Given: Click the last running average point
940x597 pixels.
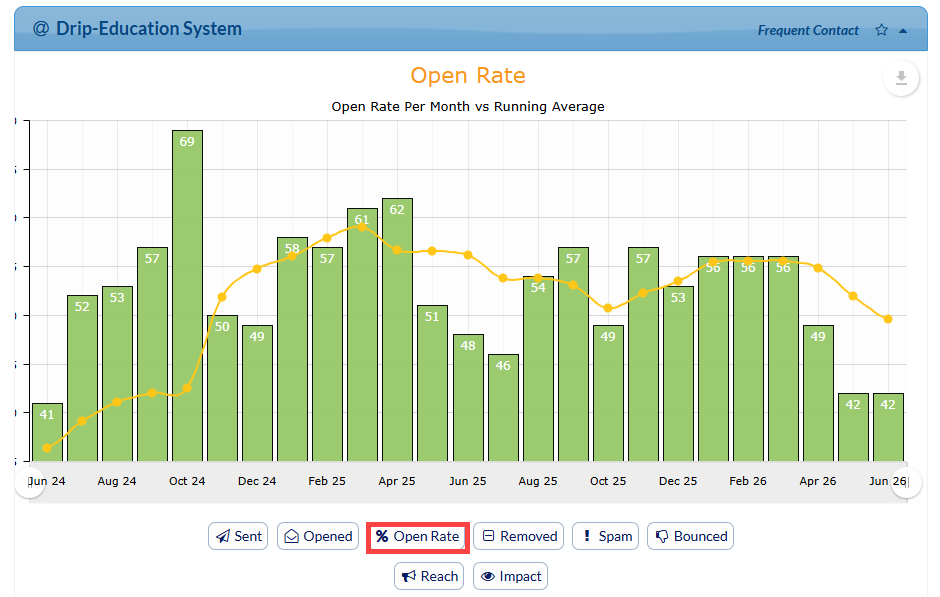Looking at the screenshot, I should 888,319.
